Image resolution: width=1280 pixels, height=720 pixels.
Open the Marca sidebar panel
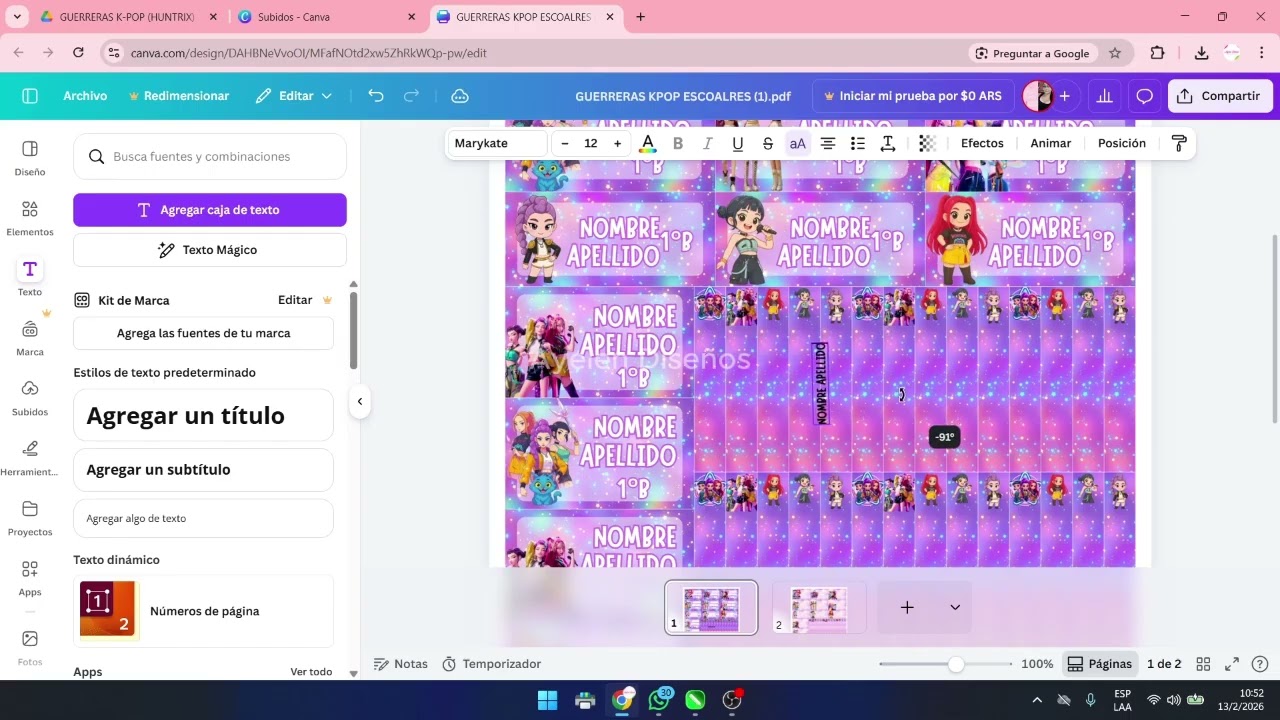pyautogui.click(x=30, y=338)
